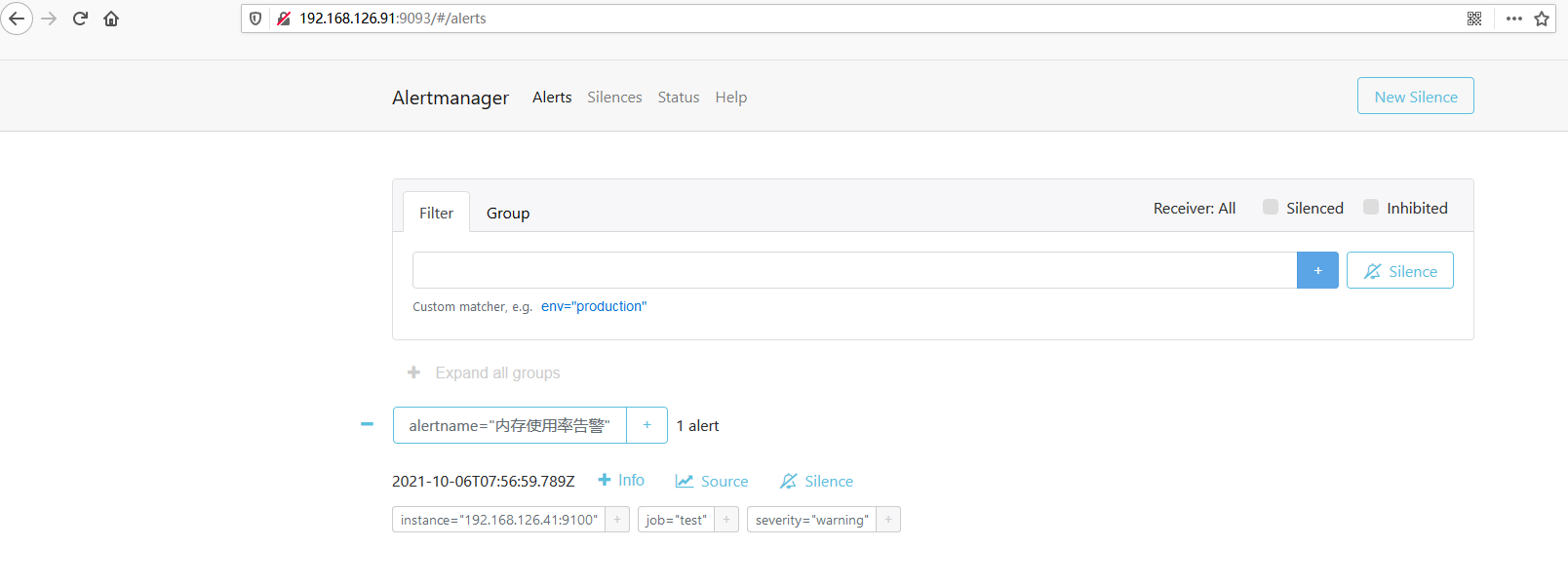The image size is (1568, 587).
Task: Switch to the Group tab
Action: click(x=508, y=213)
